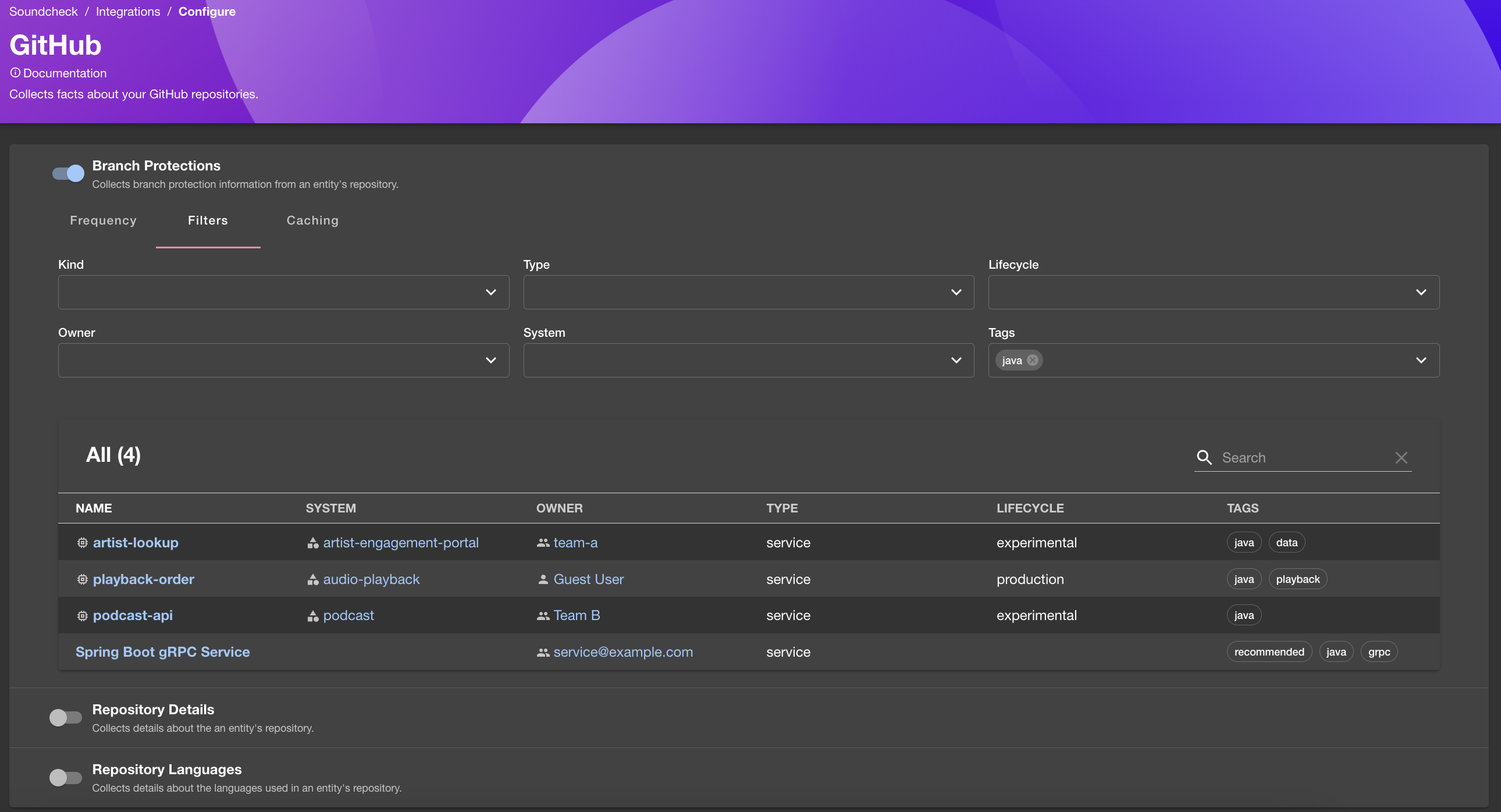The image size is (1501, 812).
Task: Click the component icon beside artist-lookup
Action: point(82,543)
